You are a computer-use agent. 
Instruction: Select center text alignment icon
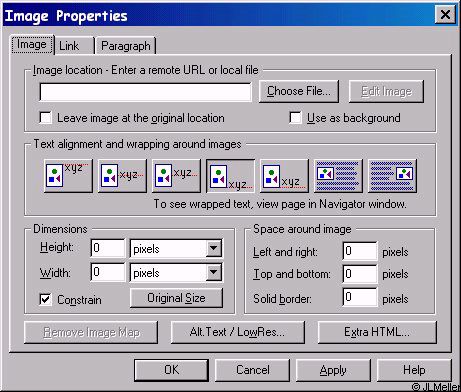122,176
